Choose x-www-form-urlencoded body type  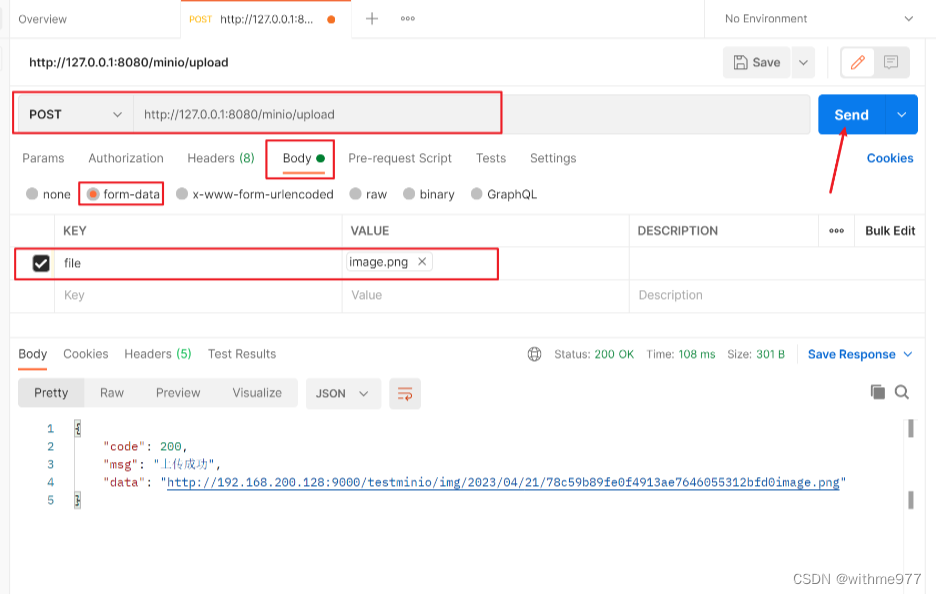(x=181, y=194)
